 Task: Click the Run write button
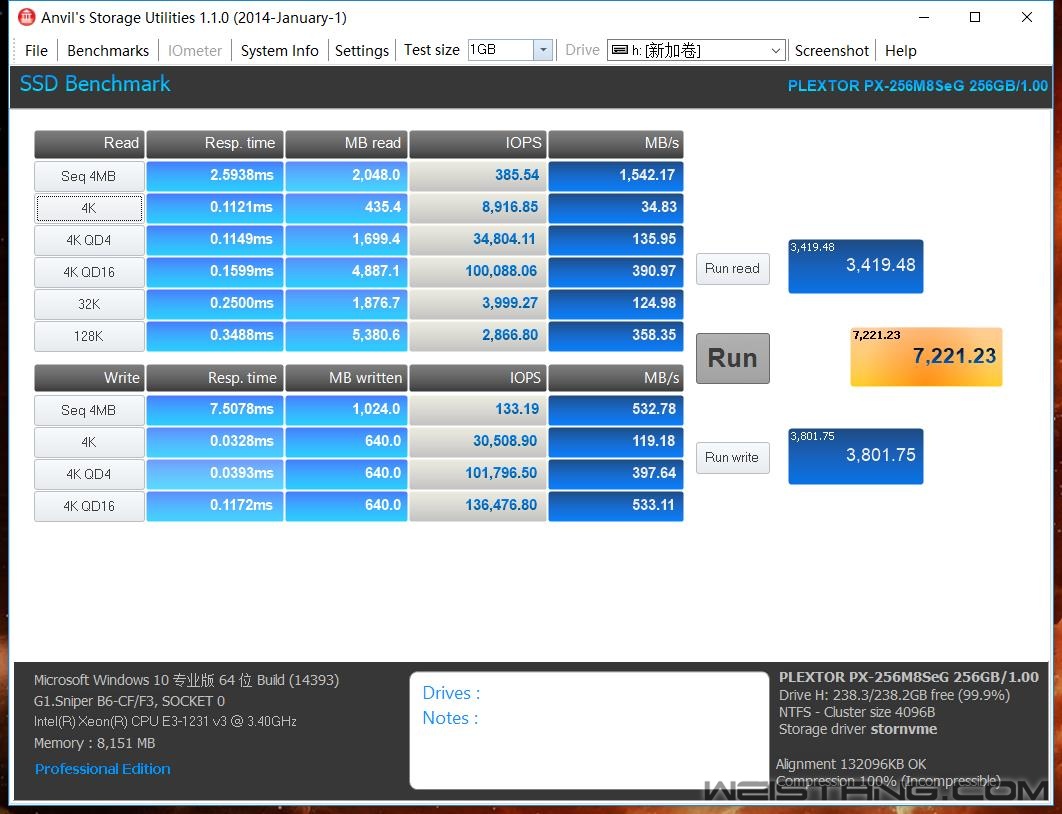coord(732,458)
